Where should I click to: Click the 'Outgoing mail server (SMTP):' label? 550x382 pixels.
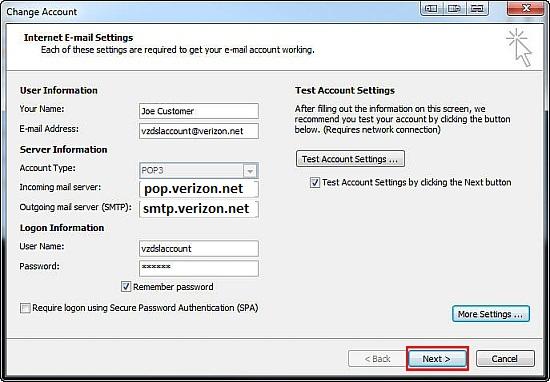[x=75, y=207]
